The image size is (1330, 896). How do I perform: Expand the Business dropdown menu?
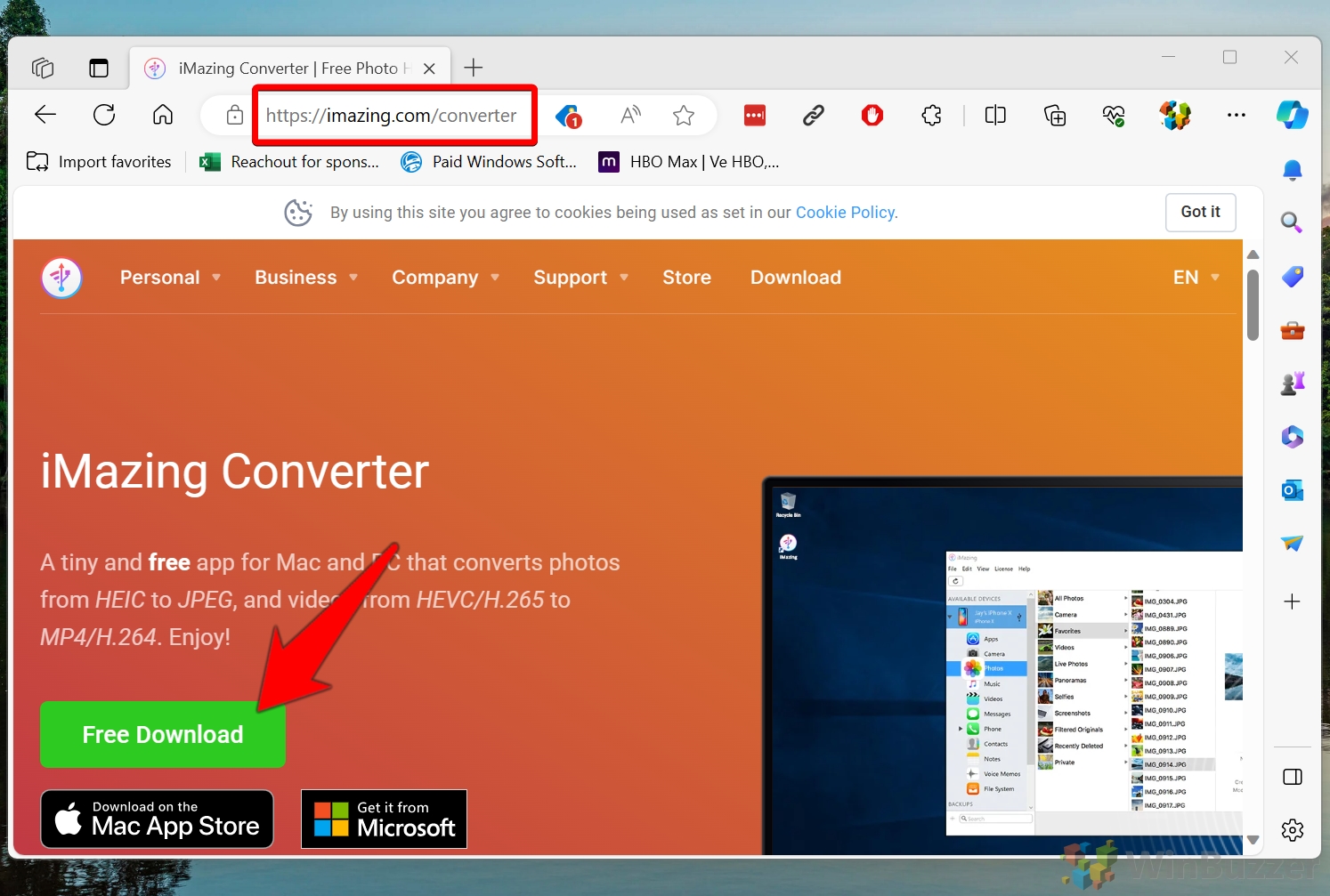pyautogui.click(x=306, y=278)
